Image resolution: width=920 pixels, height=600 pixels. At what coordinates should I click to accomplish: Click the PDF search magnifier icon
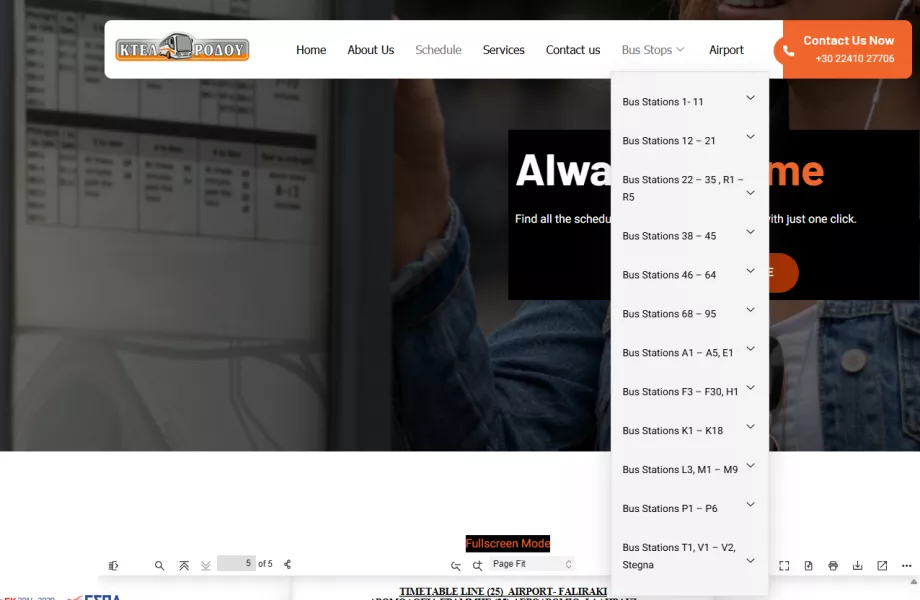(x=159, y=566)
